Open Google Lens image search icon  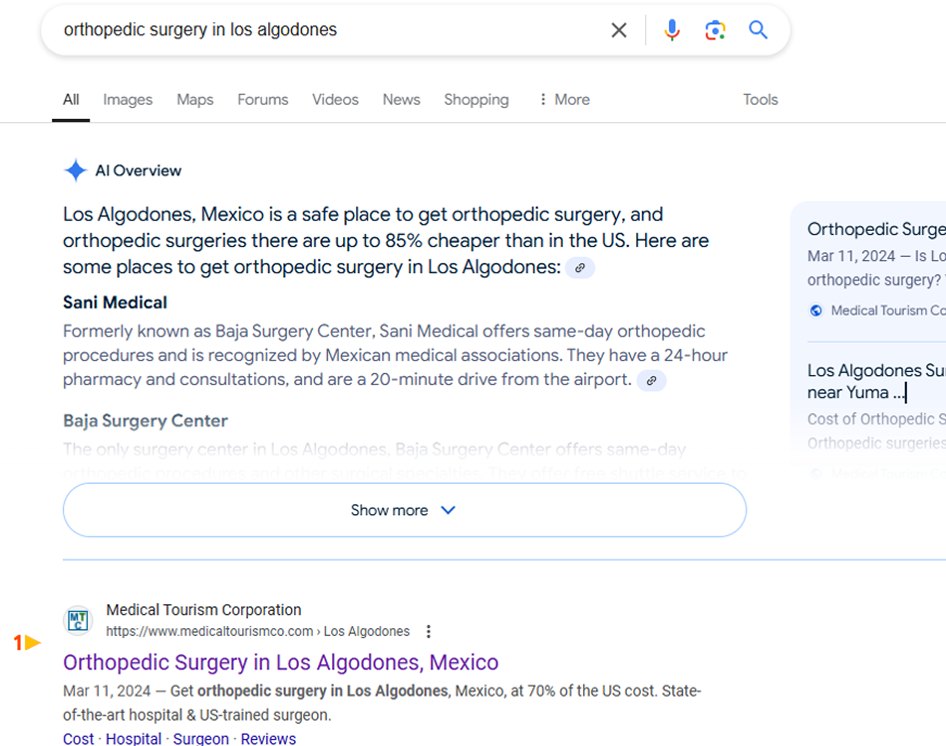715,30
